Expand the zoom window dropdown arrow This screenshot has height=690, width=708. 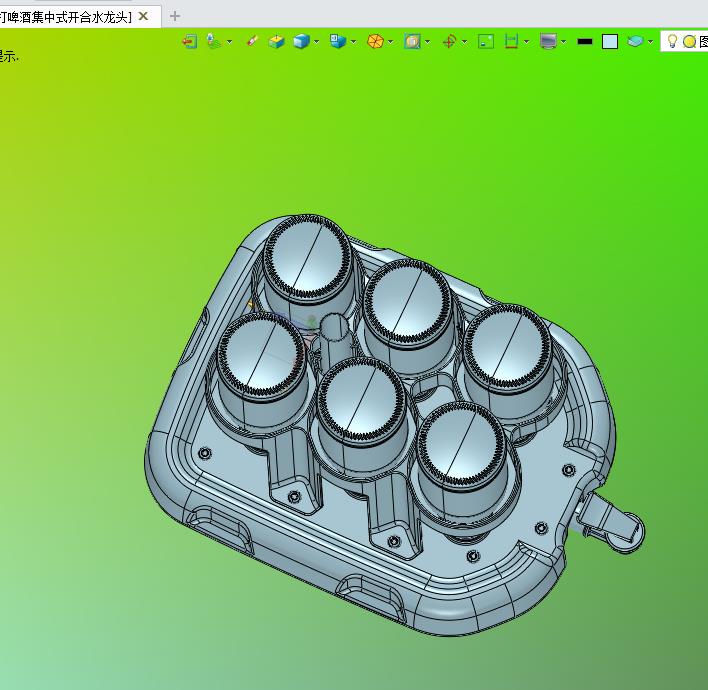[x=428, y=42]
